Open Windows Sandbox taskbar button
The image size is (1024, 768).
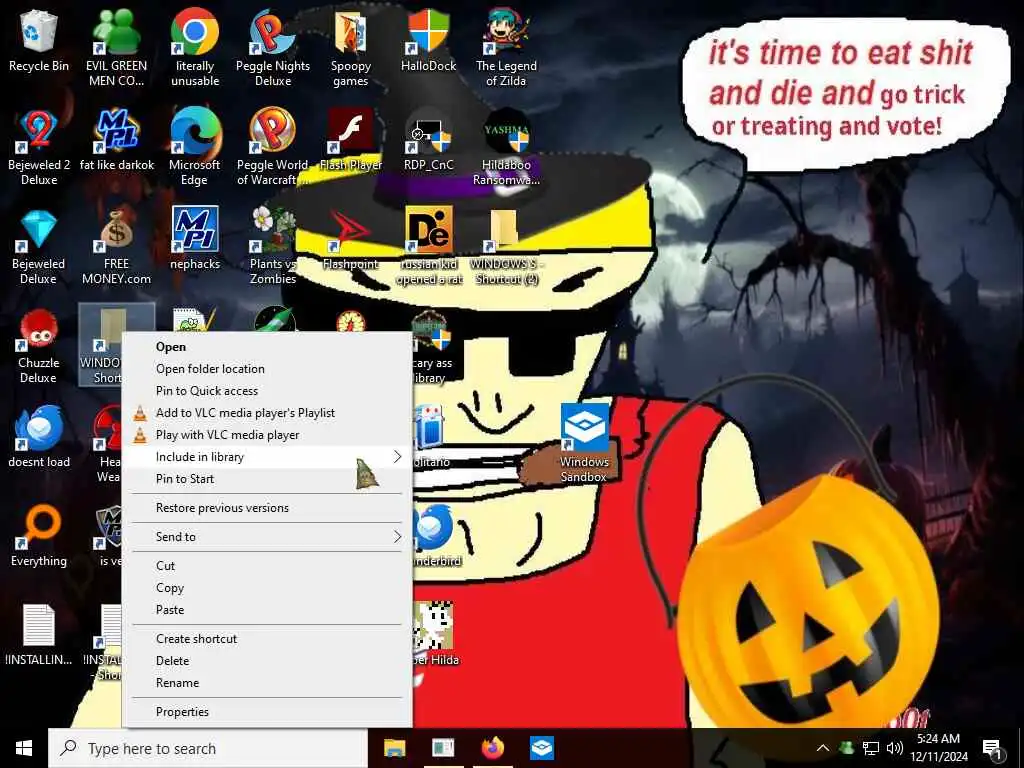(x=541, y=748)
